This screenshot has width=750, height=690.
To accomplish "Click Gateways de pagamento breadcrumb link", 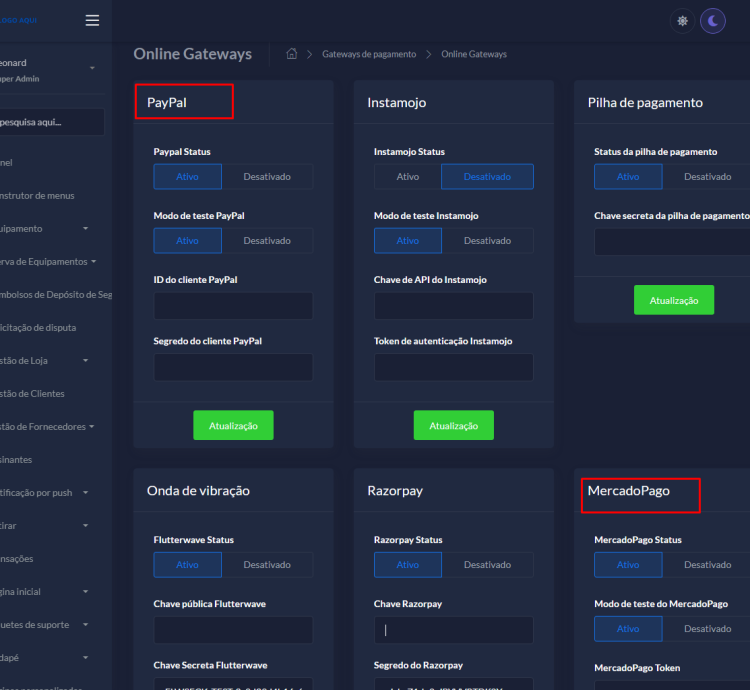I will coord(370,54).
